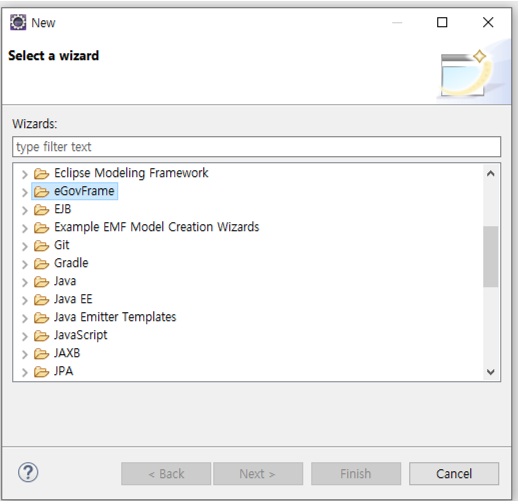Expand the JavaScript category
The height and width of the screenshot is (501, 518).
[25, 336]
